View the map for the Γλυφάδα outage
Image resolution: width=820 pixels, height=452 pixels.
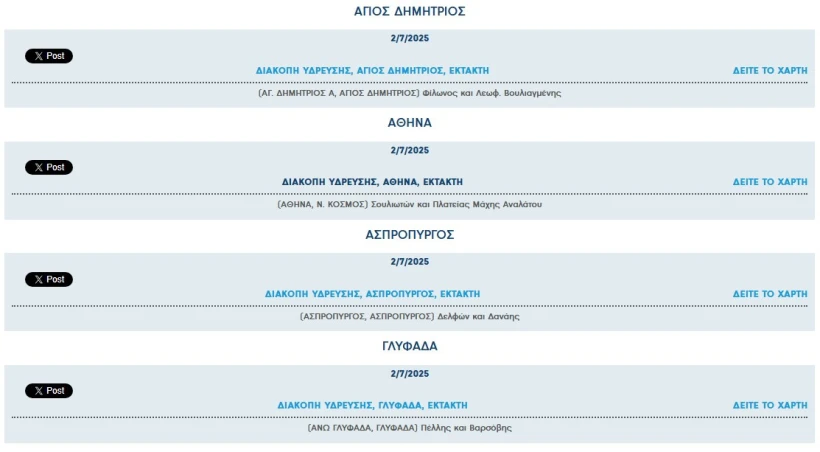(x=770, y=405)
